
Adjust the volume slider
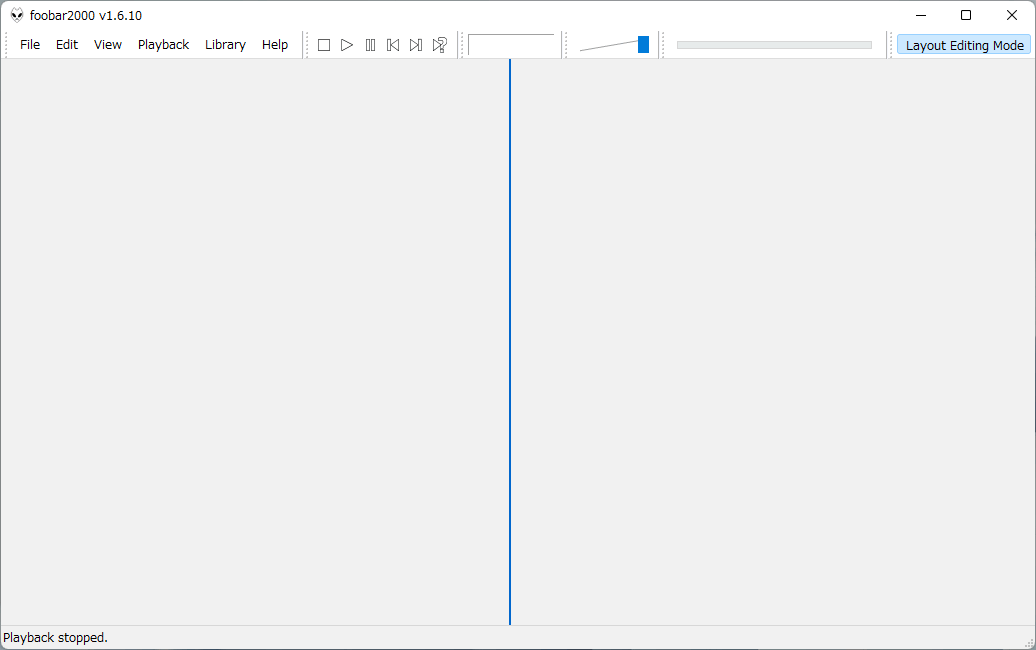pyautogui.click(x=643, y=44)
